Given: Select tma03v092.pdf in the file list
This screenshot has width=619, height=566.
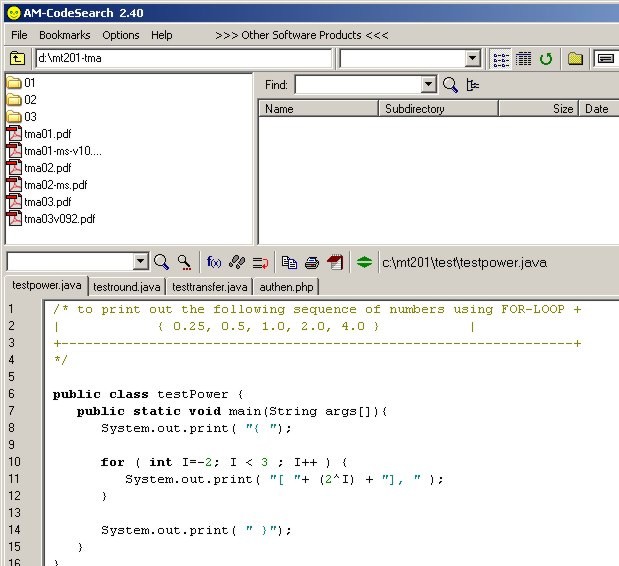Looking at the screenshot, I should coord(51,219).
